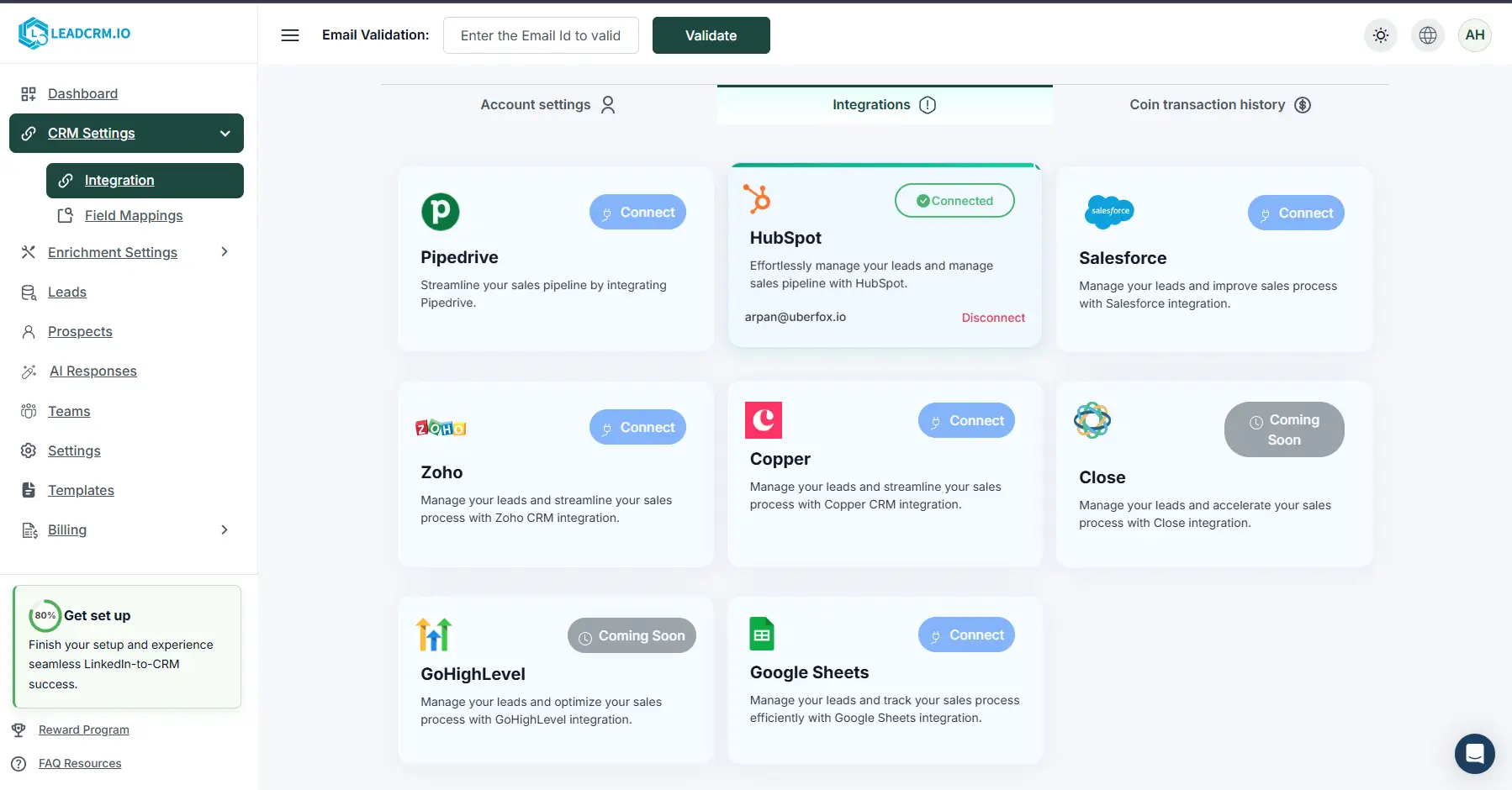The image size is (1512, 790).
Task: Click the Pipedrive logo
Action: [x=441, y=212]
